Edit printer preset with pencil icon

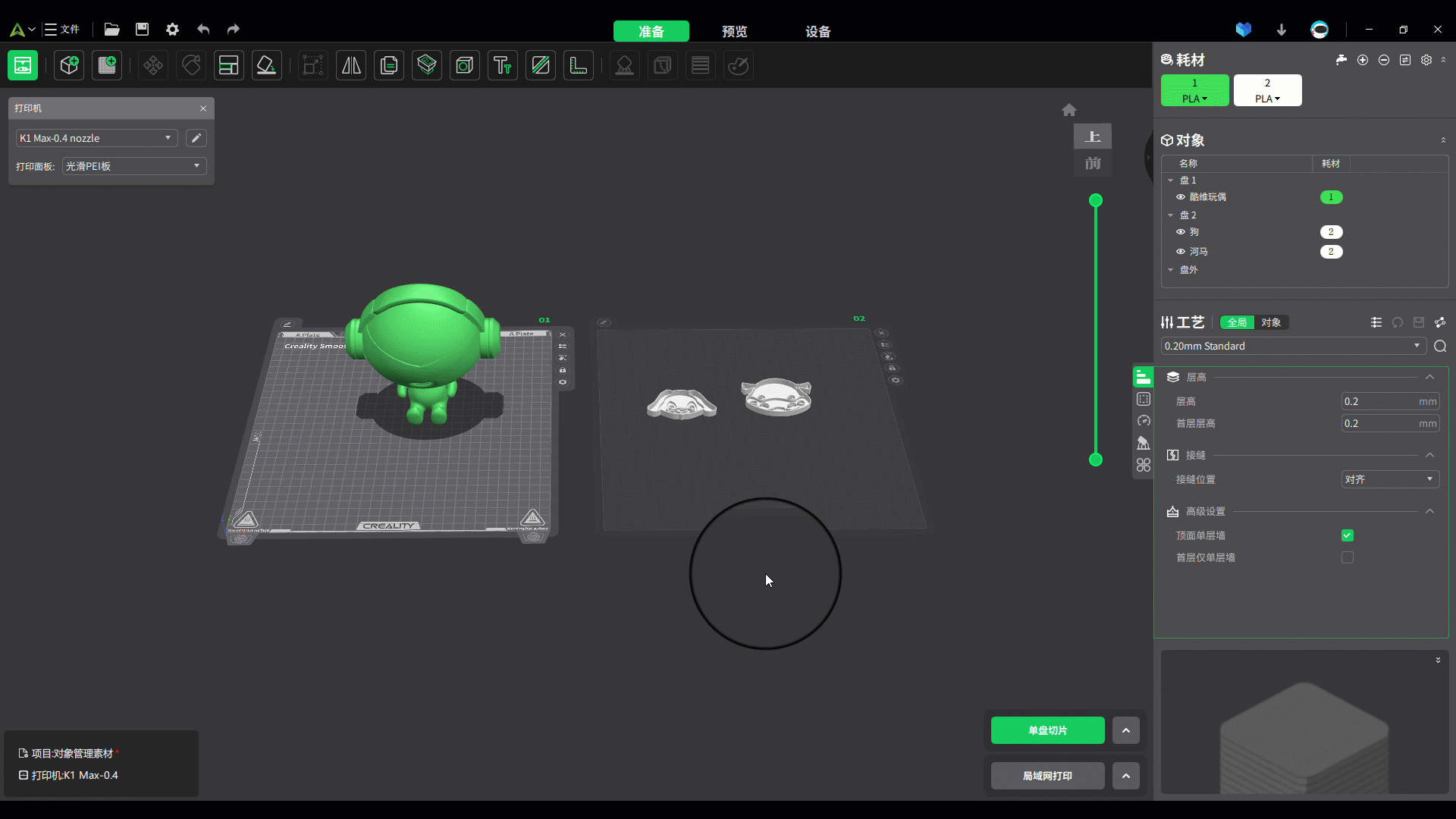196,138
